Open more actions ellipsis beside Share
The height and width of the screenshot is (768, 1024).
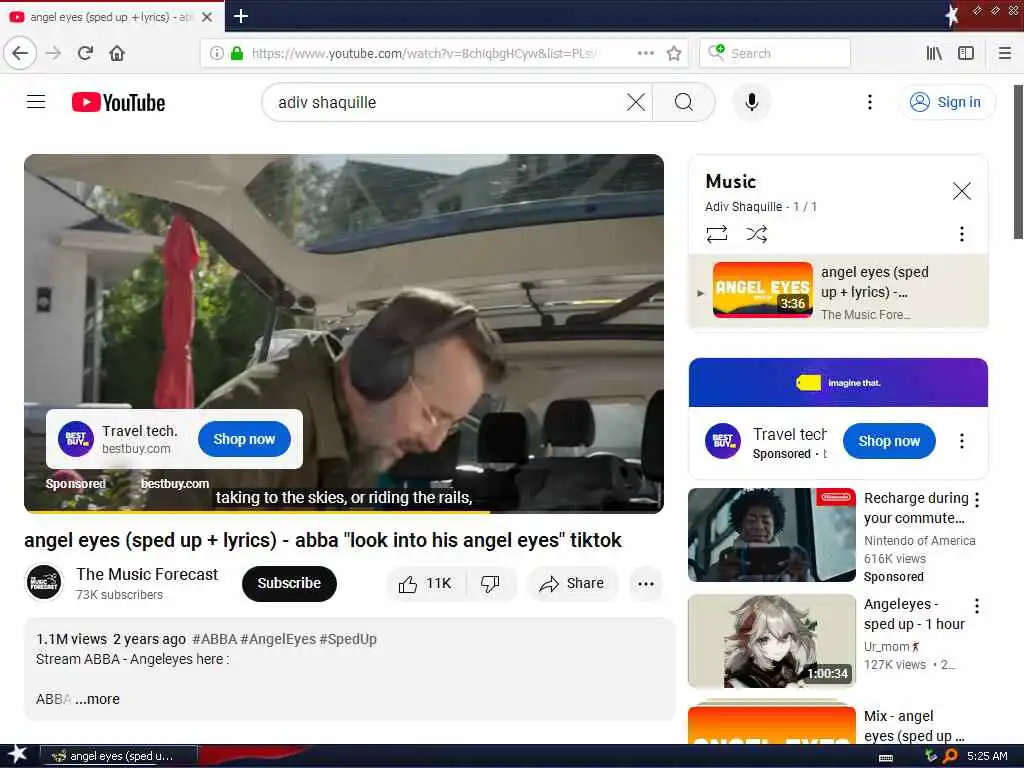pos(646,584)
